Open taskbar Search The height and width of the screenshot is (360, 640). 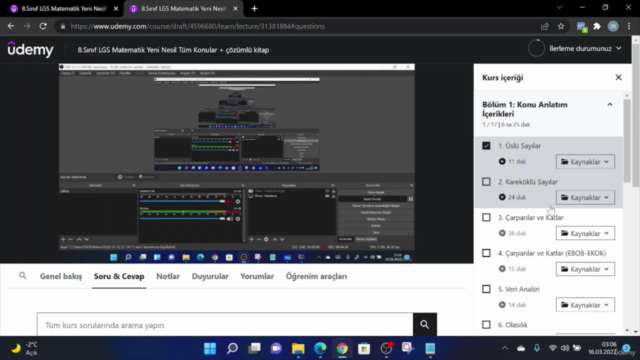(232, 348)
